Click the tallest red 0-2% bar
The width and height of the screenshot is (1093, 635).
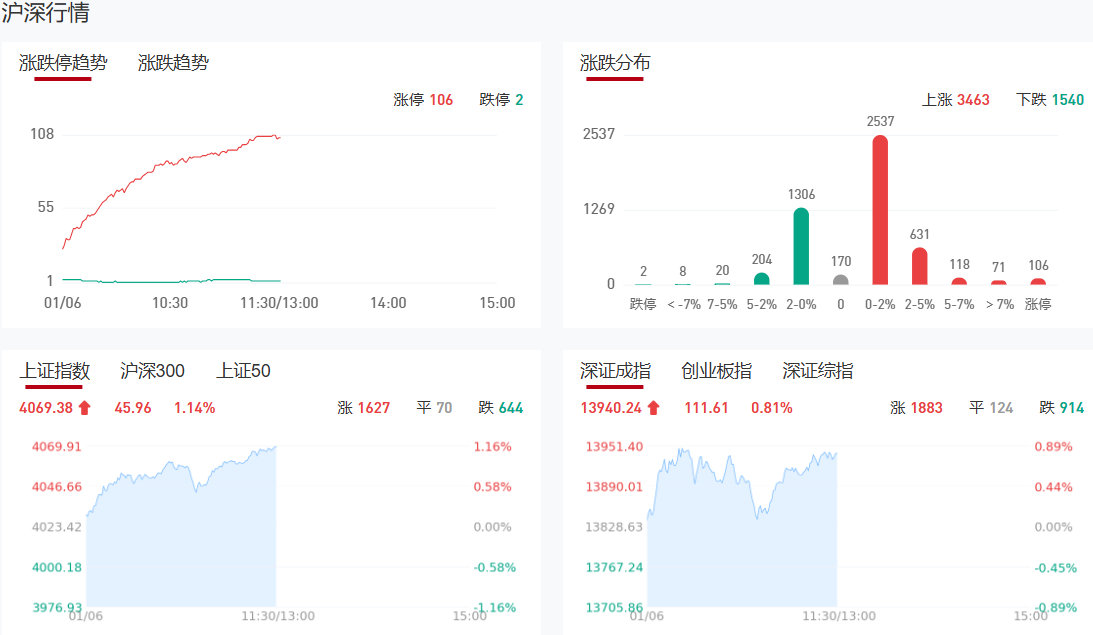(x=880, y=210)
